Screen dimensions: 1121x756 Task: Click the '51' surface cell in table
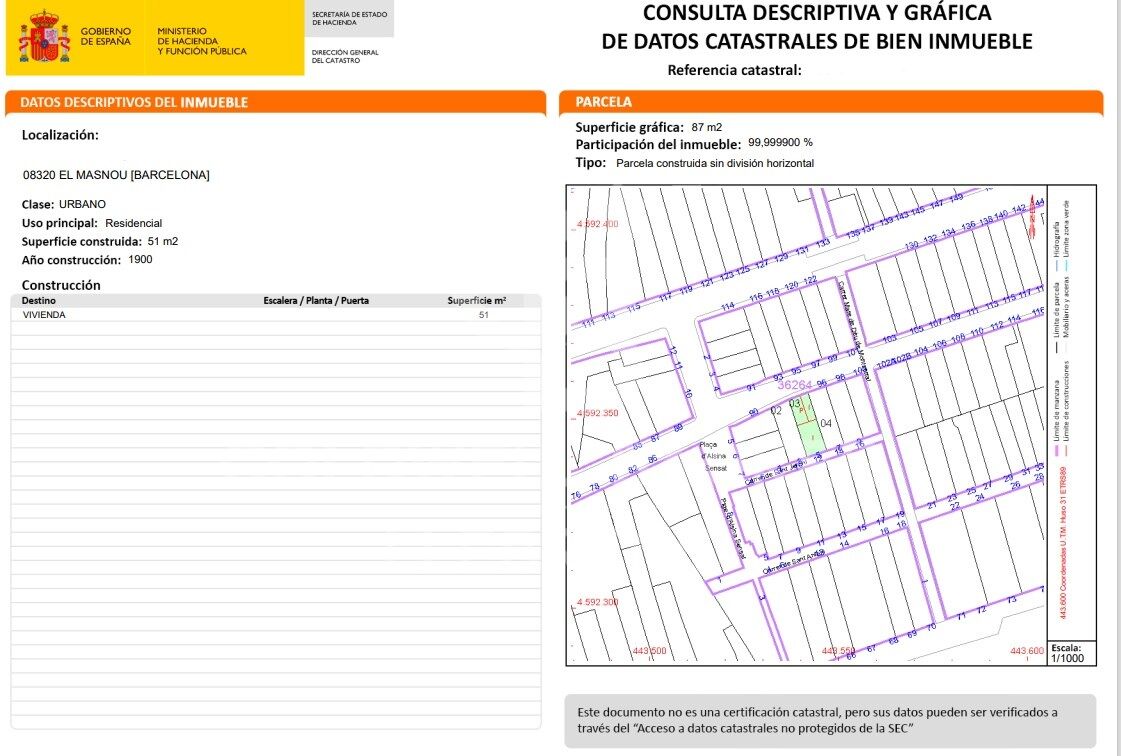[x=484, y=315]
